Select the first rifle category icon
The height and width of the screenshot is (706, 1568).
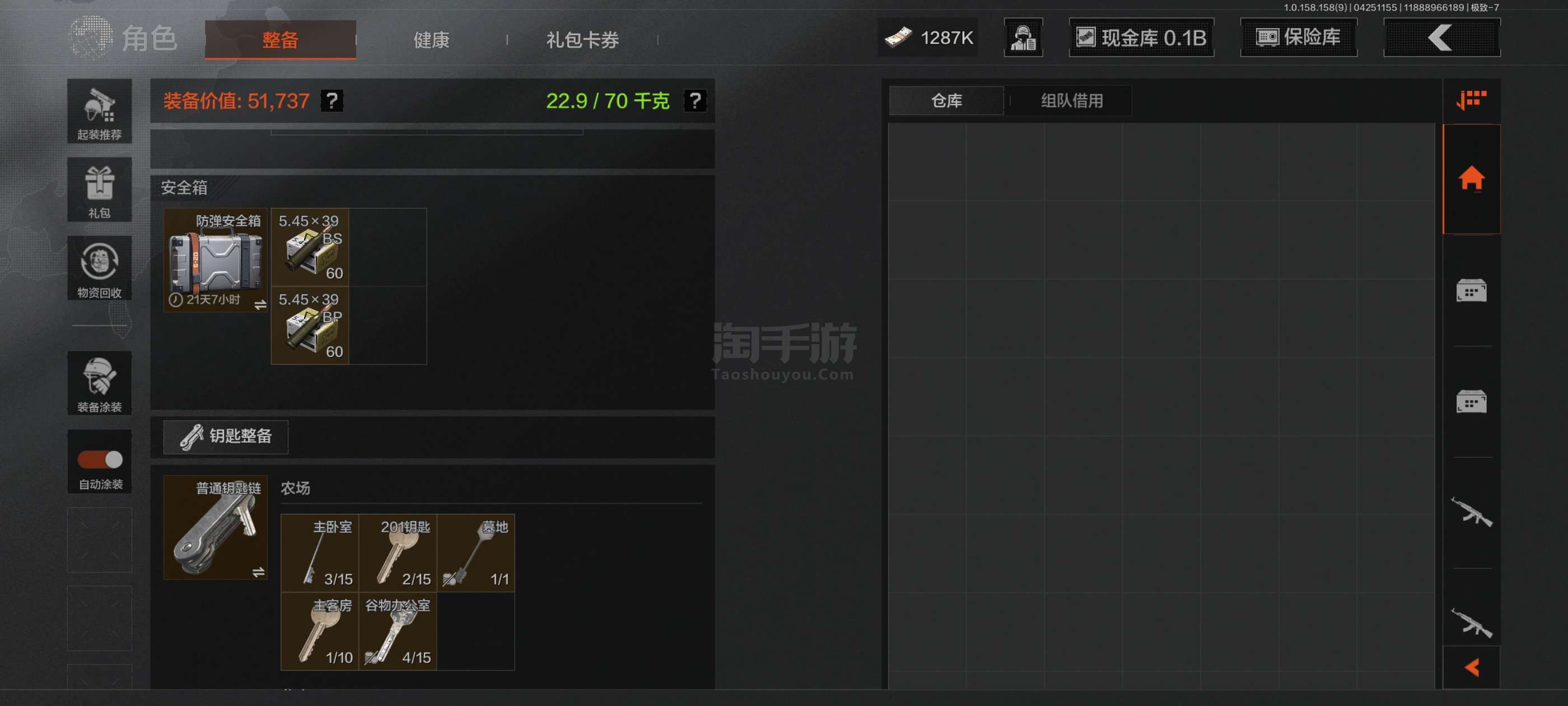coord(1471,512)
